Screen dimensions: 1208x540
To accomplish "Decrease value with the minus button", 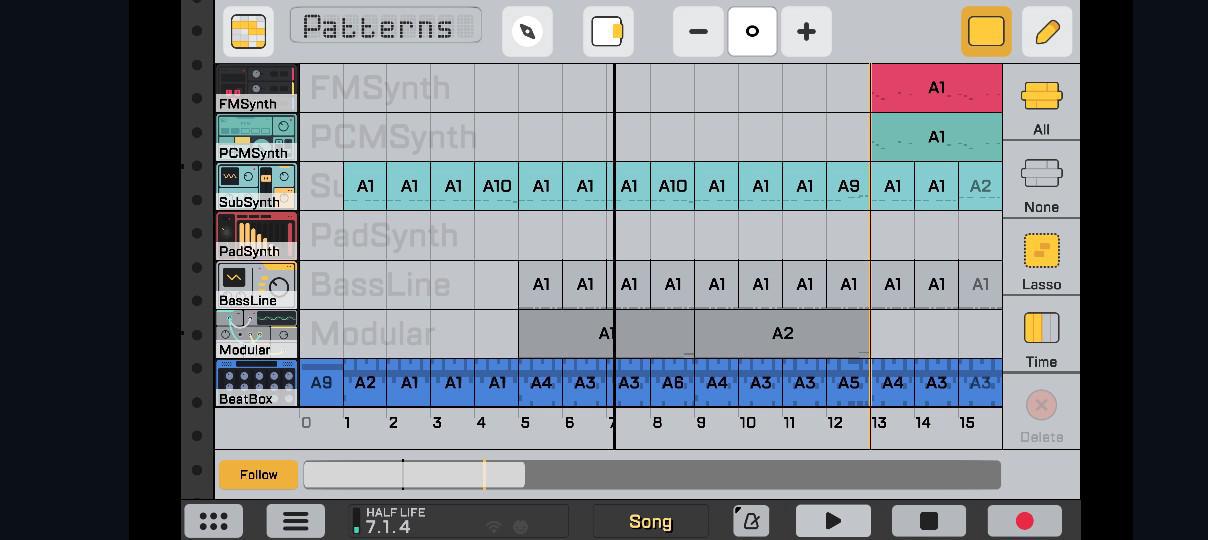I will (x=698, y=31).
